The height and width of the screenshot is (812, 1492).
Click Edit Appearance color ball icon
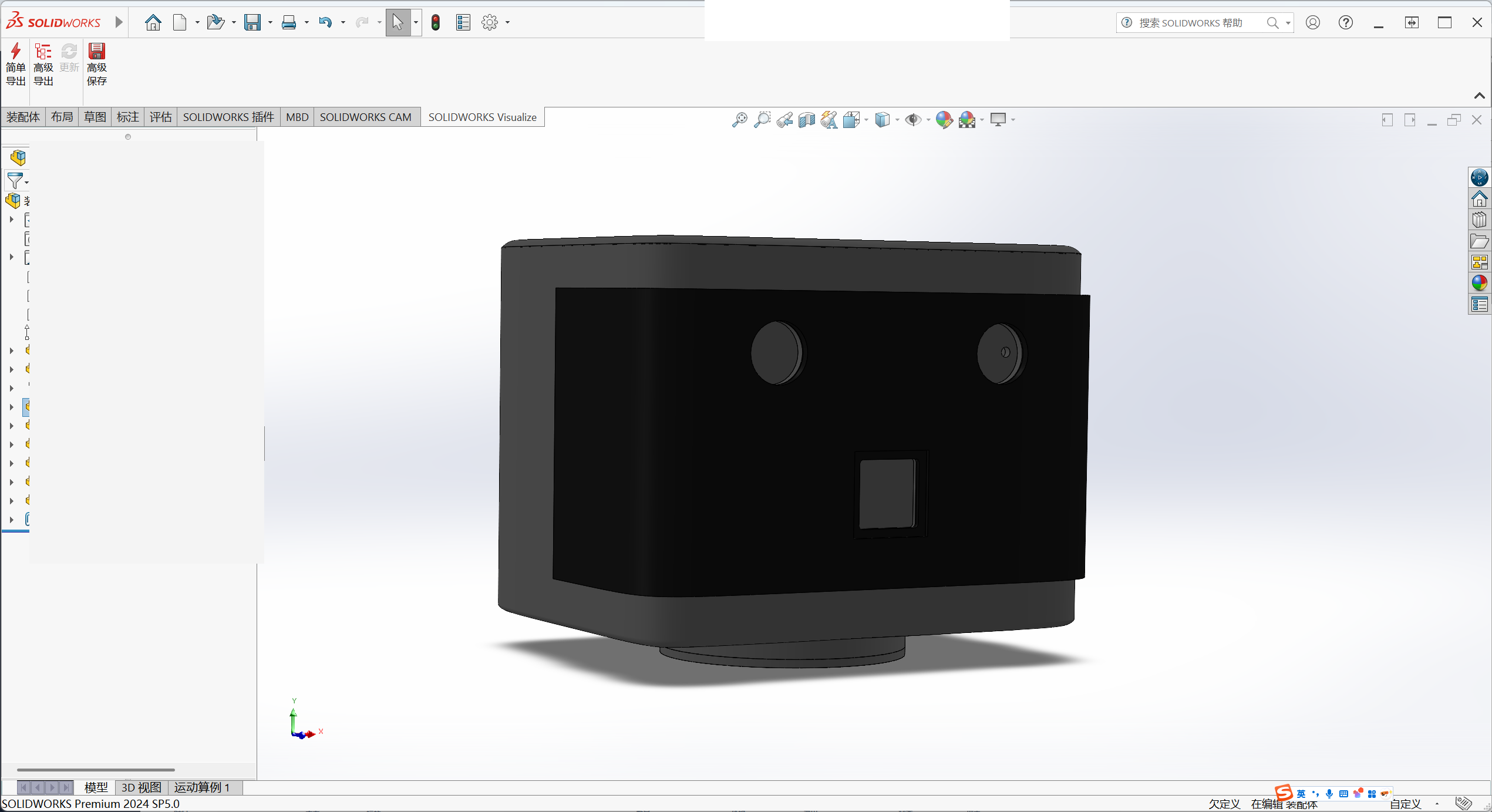click(x=944, y=120)
